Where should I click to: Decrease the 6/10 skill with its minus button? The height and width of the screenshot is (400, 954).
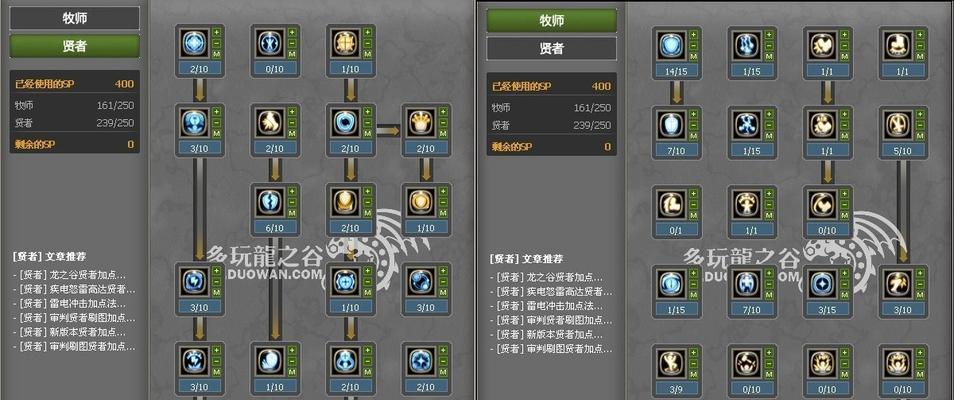291,202
